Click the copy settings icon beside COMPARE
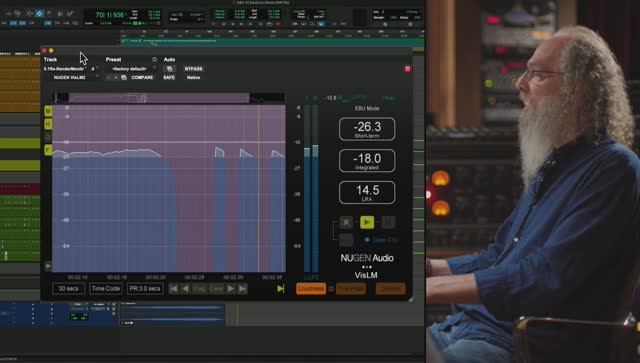Viewport: 640px width, 363px height. tap(124, 77)
